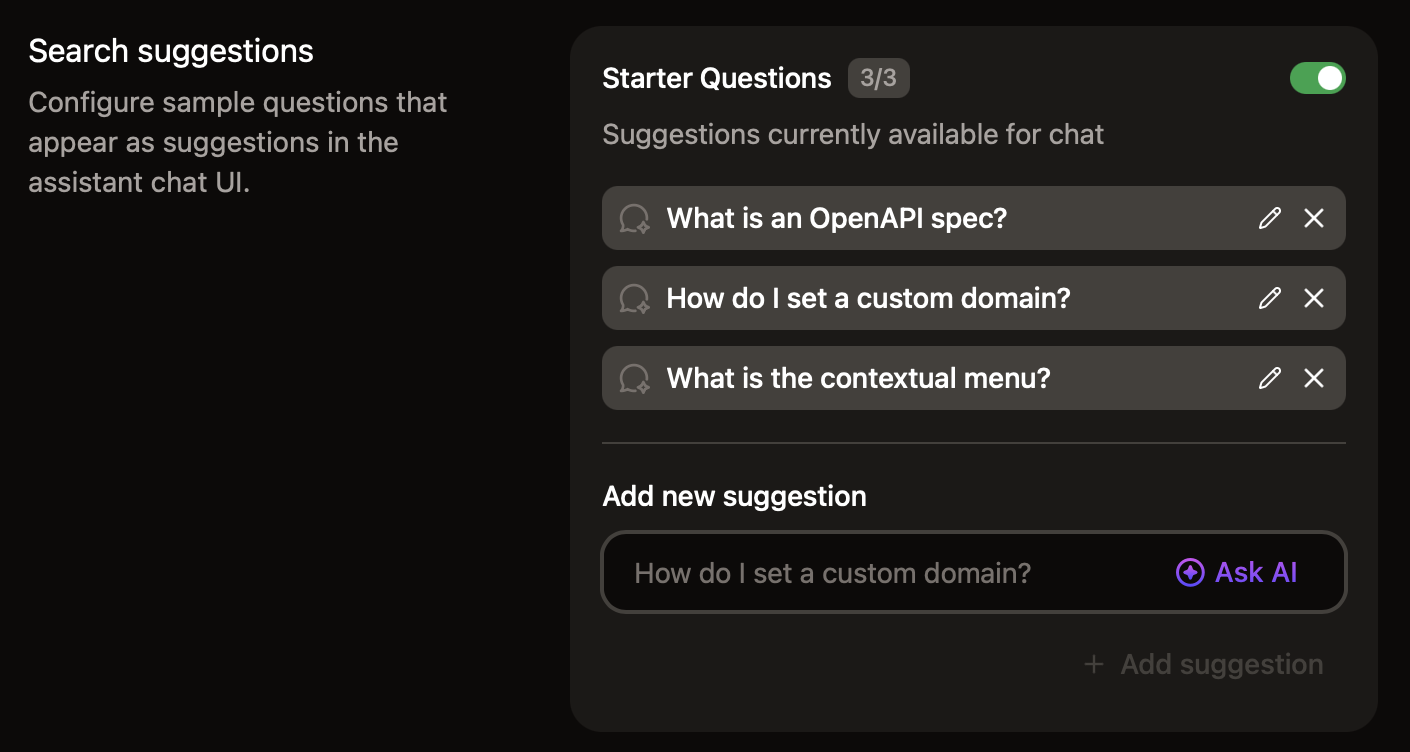Click the Add suggestion link
This screenshot has width=1410, height=752.
(x=1221, y=664)
